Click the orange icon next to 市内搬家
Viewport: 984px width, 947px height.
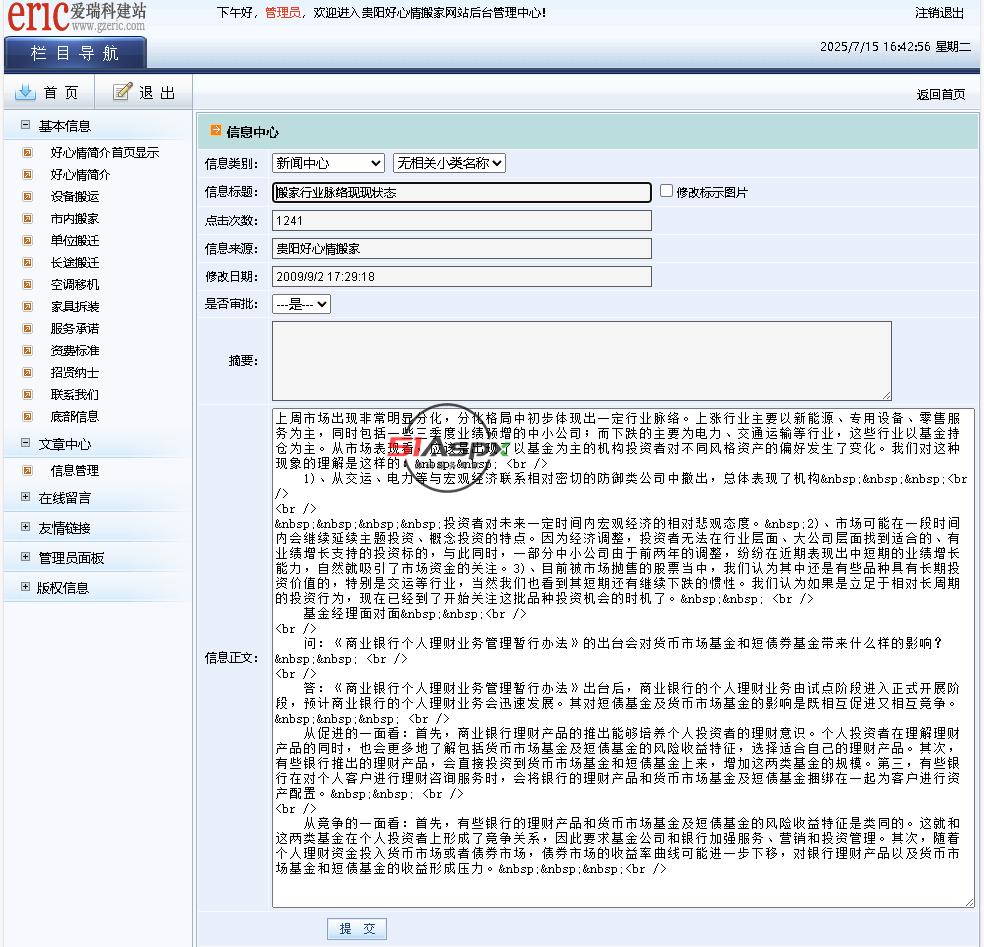[x=27, y=218]
